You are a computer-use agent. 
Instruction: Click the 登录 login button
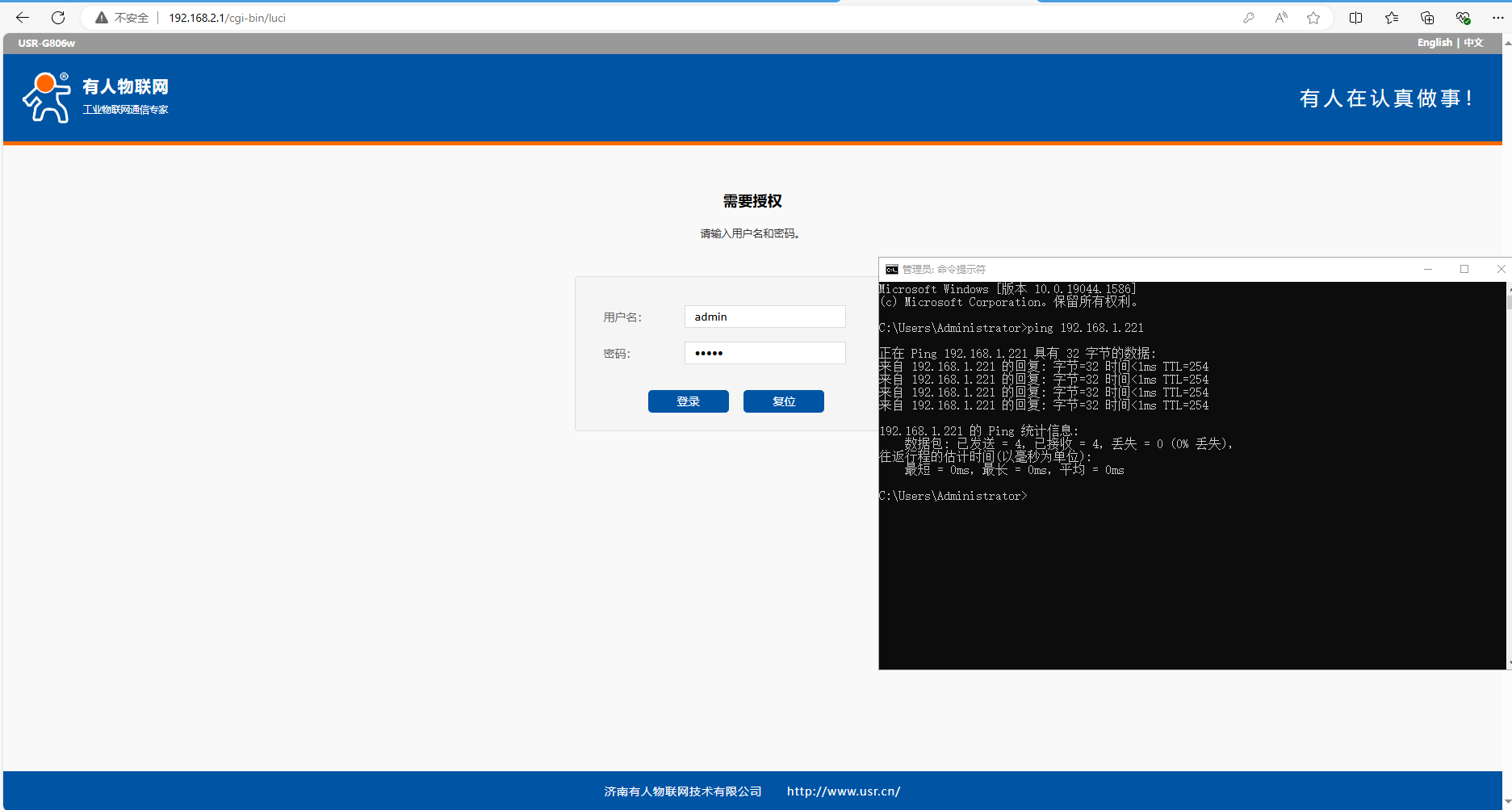point(688,401)
